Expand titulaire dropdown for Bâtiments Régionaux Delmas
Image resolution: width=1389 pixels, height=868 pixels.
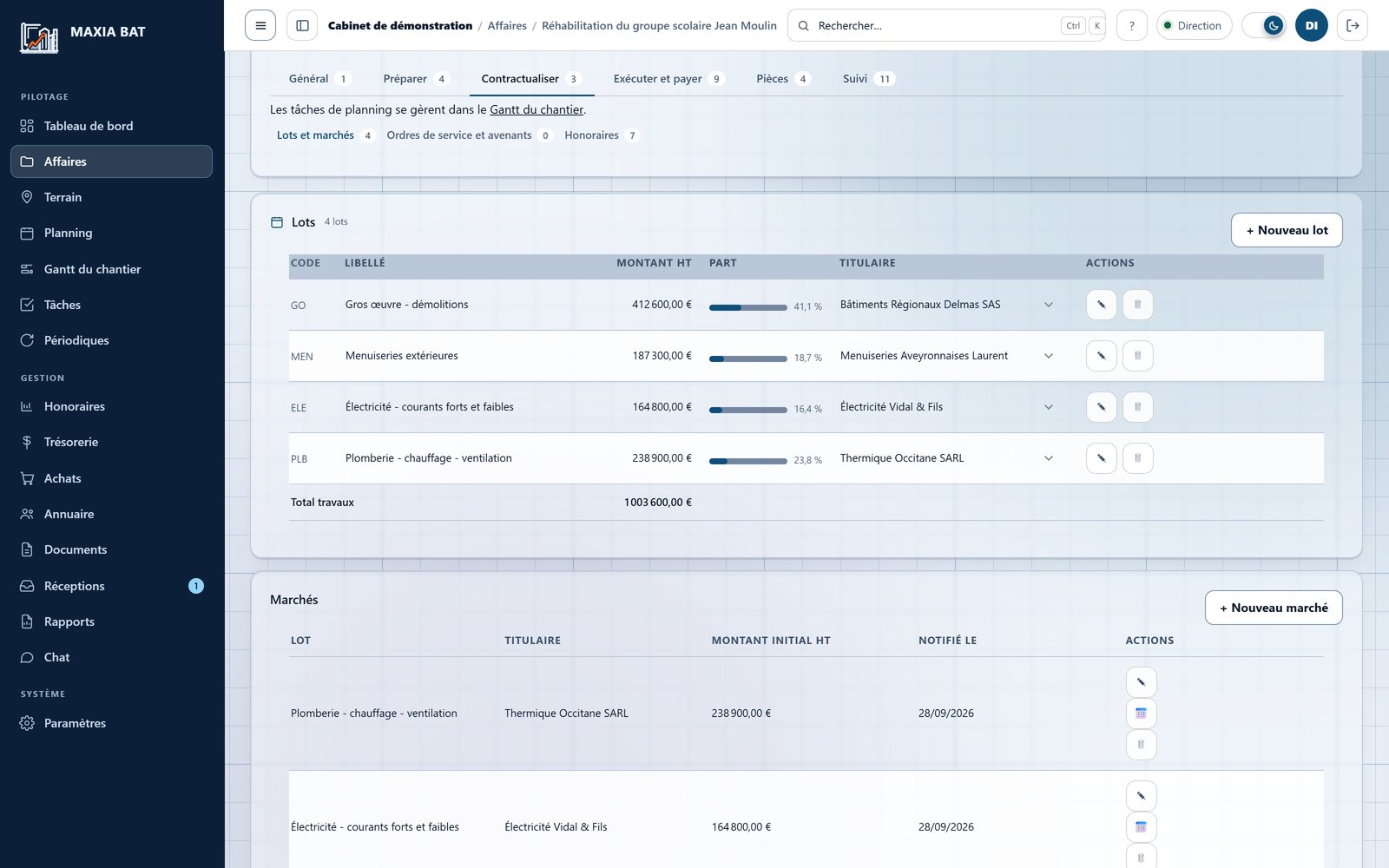click(x=1049, y=305)
